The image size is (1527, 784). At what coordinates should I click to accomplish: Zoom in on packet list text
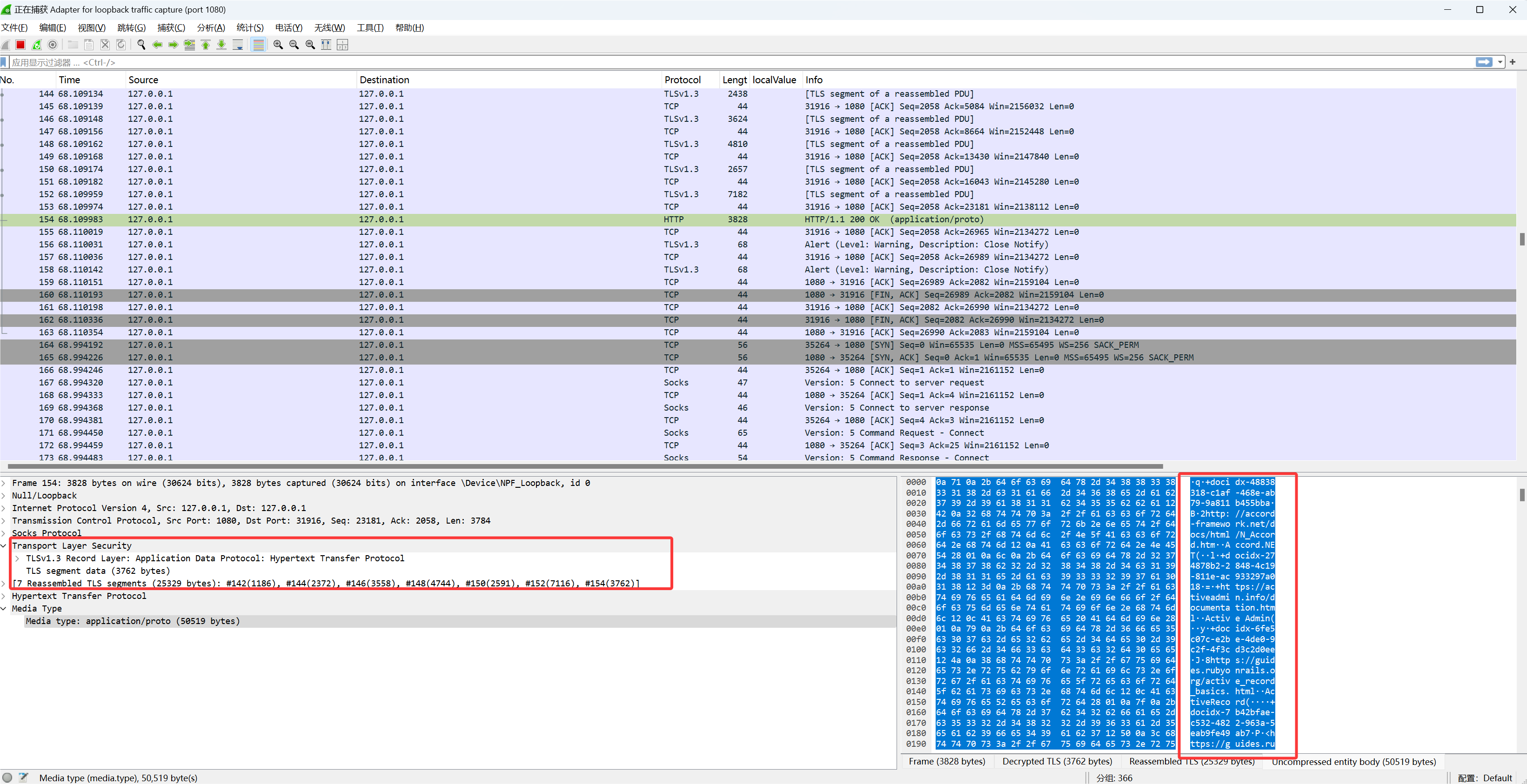tap(277, 45)
